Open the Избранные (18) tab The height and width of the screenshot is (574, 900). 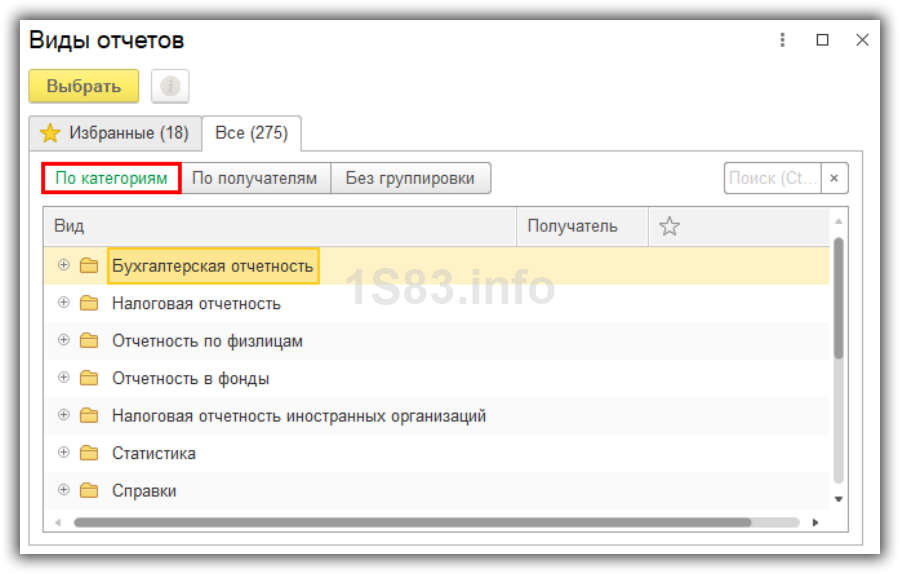(115, 133)
